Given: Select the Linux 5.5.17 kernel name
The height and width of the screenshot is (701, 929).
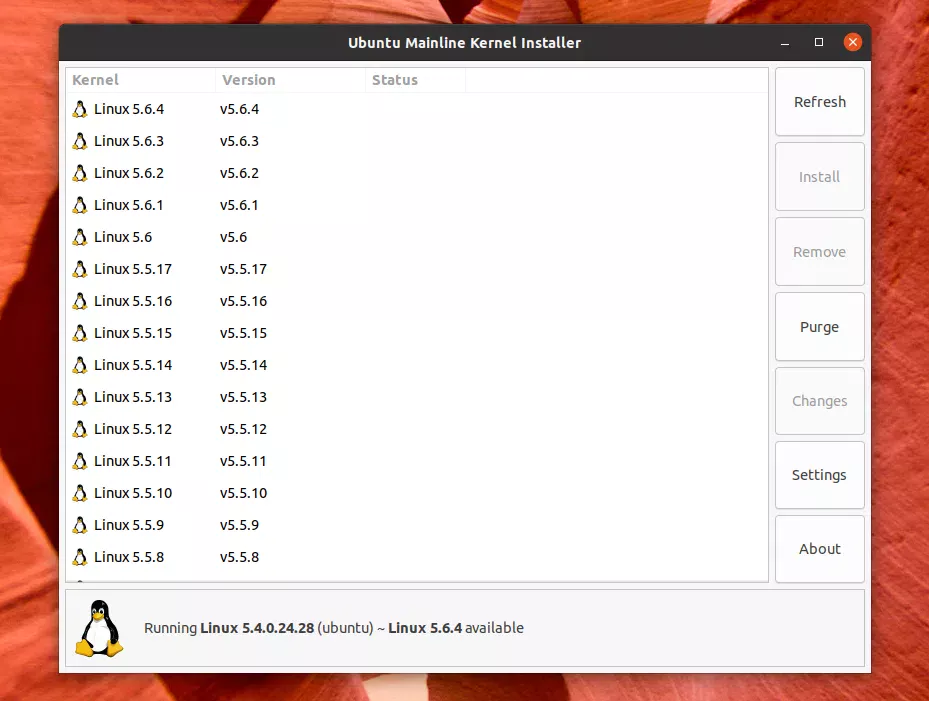Looking at the screenshot, I should 133,269.
